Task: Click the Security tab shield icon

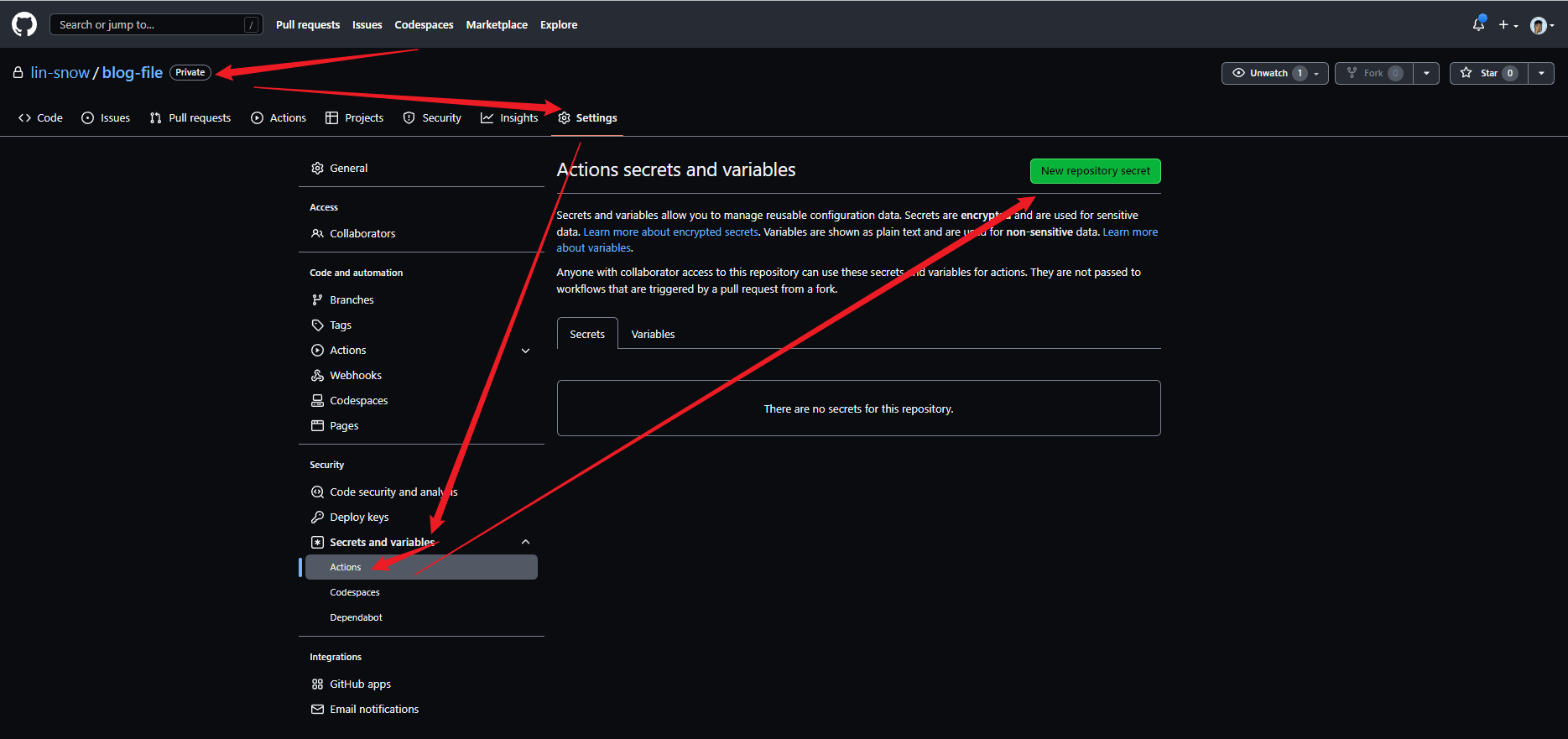Action: point(409,117)
